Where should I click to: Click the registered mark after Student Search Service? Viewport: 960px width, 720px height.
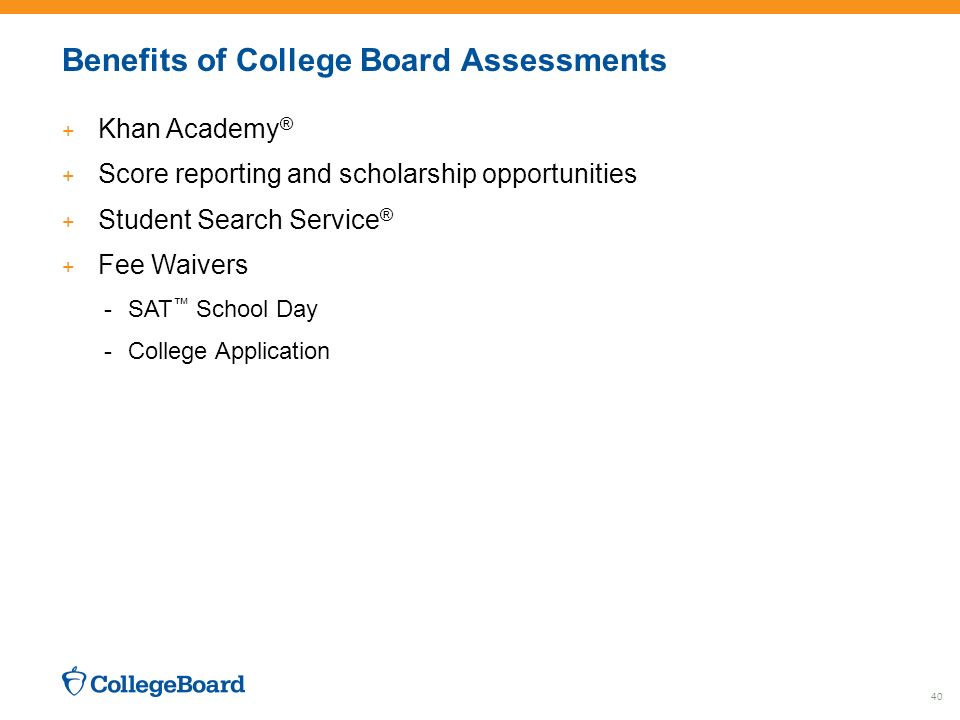tap(386, 215)
